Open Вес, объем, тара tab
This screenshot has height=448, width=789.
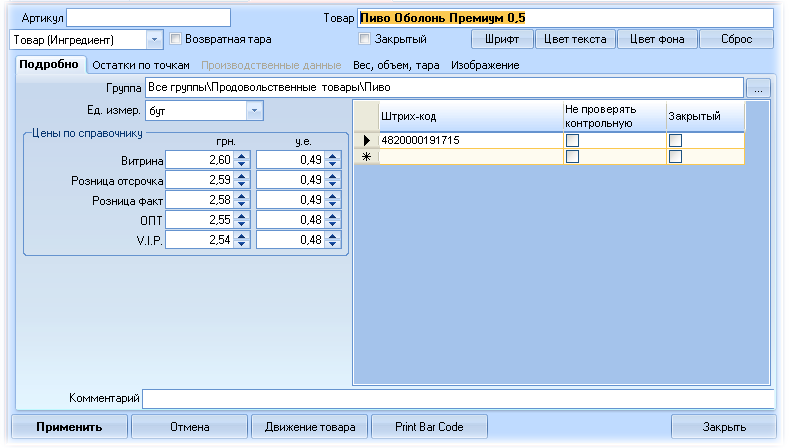tap(396, 65)
